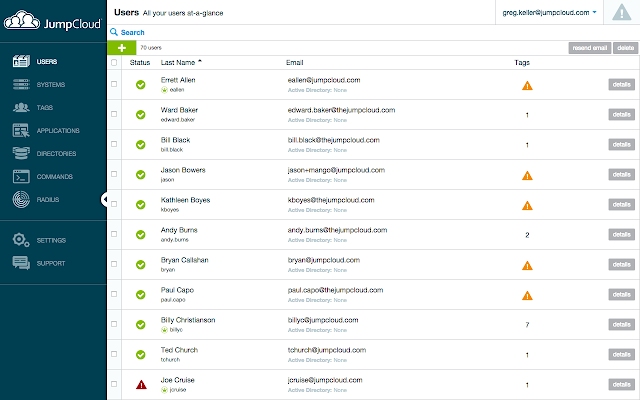Screen dimensions: 640x400
Task: Open details for Kathleen Boyes
Action: click(622, 204)
